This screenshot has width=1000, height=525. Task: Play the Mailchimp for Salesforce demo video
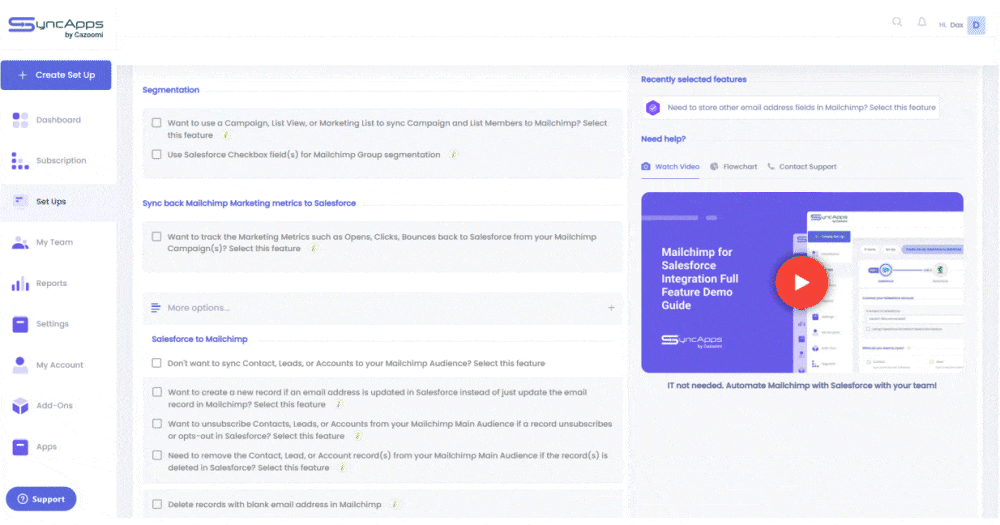(x=802, y=283)
